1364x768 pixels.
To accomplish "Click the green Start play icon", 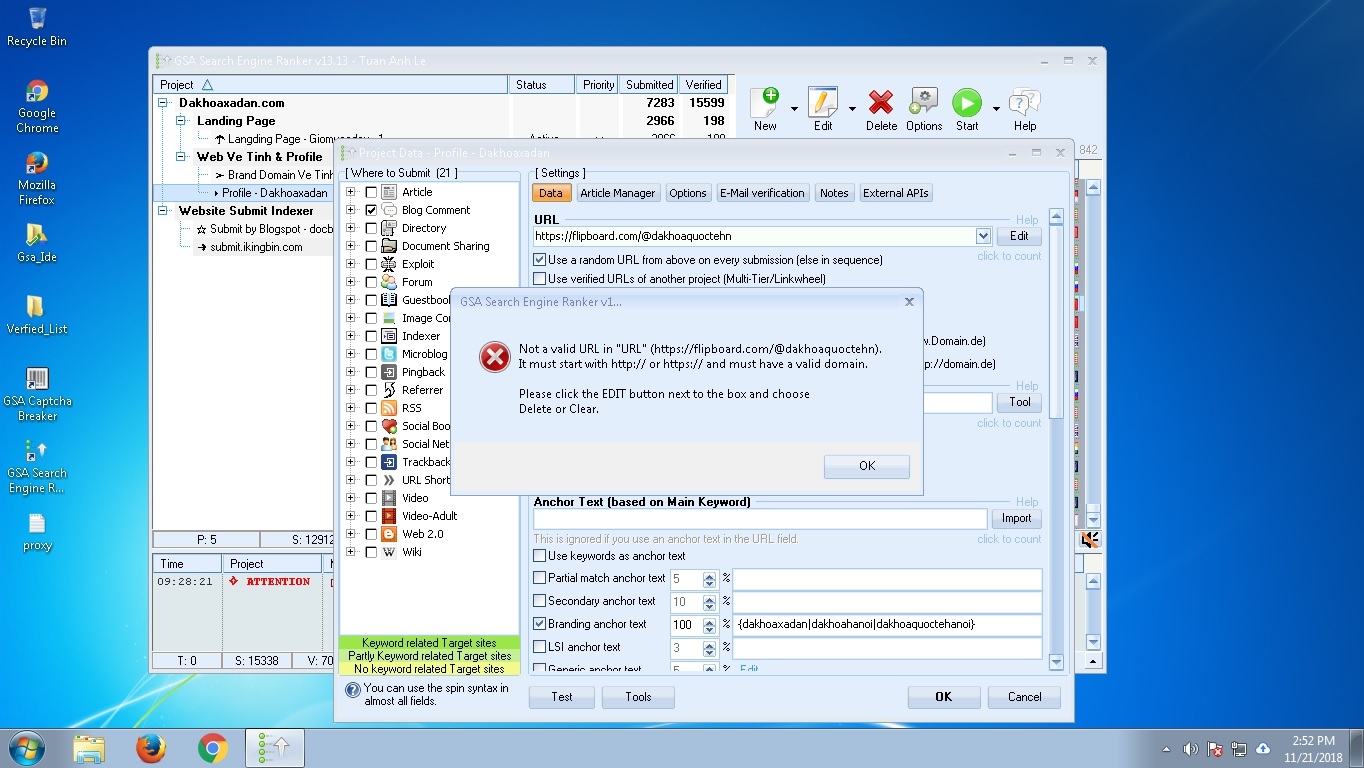I will [966, 102].
